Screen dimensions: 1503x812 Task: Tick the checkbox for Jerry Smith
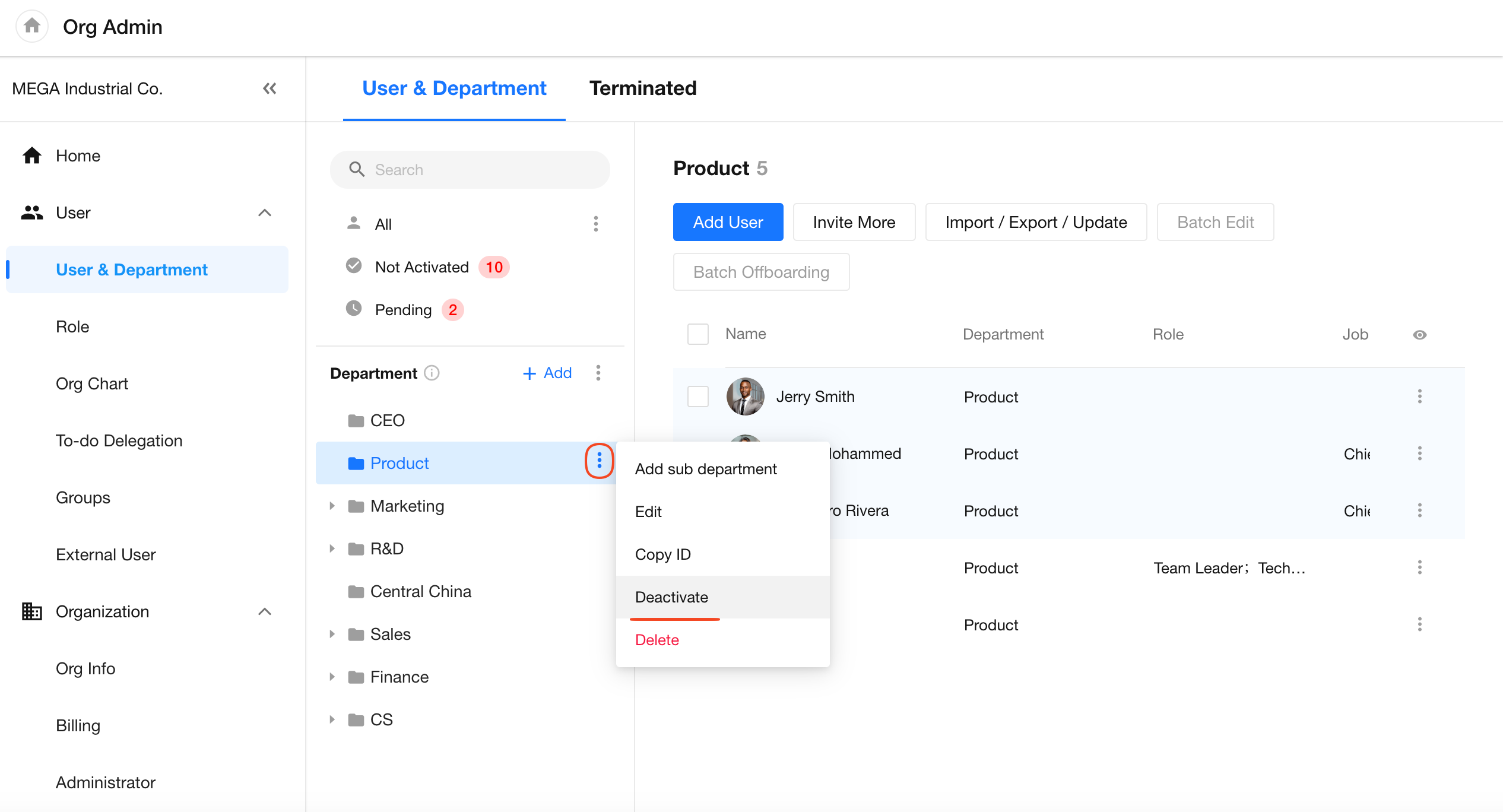pyautogui.click(x=697, y=397)
